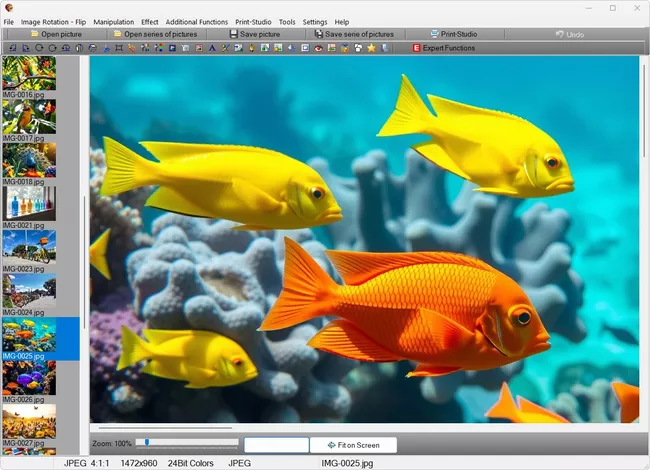Click the Zoom slider handle
Viewport: 650px width, 470px height.
[147, 442]
